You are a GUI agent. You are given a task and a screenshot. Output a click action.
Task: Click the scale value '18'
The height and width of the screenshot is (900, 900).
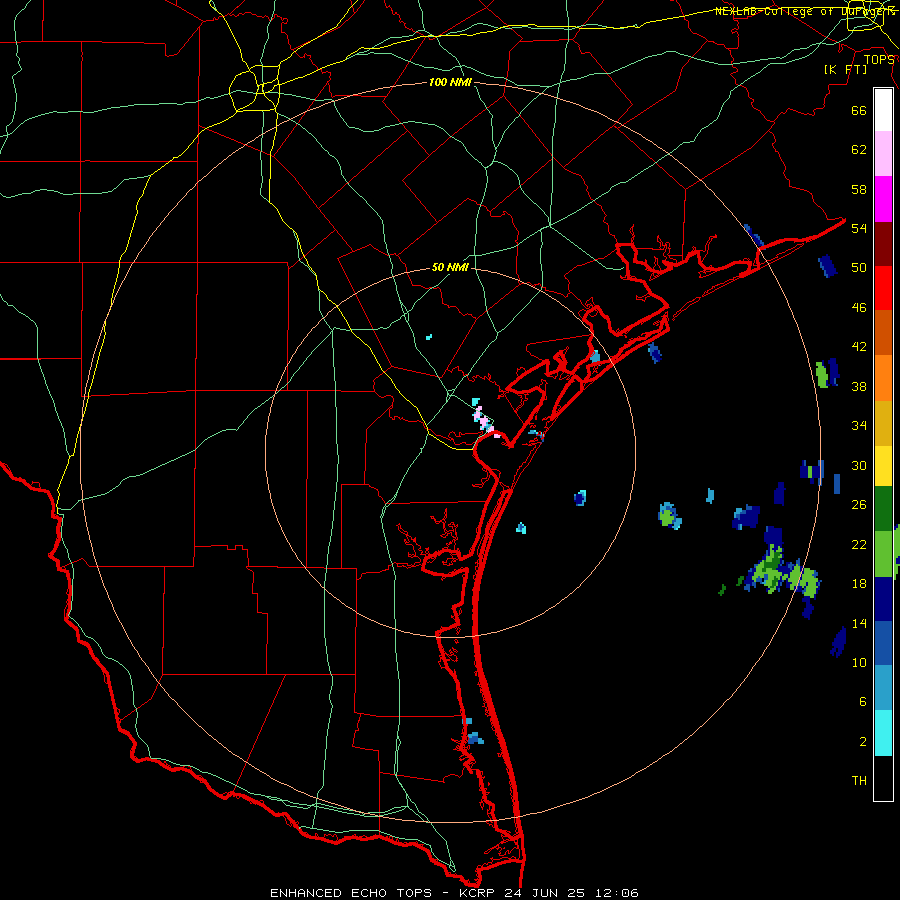click(x=859, y=584)
